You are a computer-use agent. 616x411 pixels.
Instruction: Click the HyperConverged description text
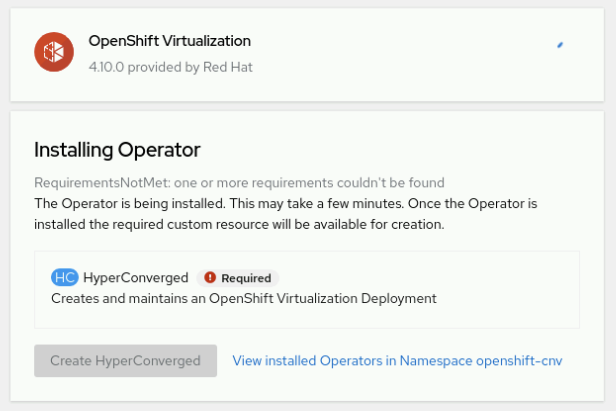[243, 297]
